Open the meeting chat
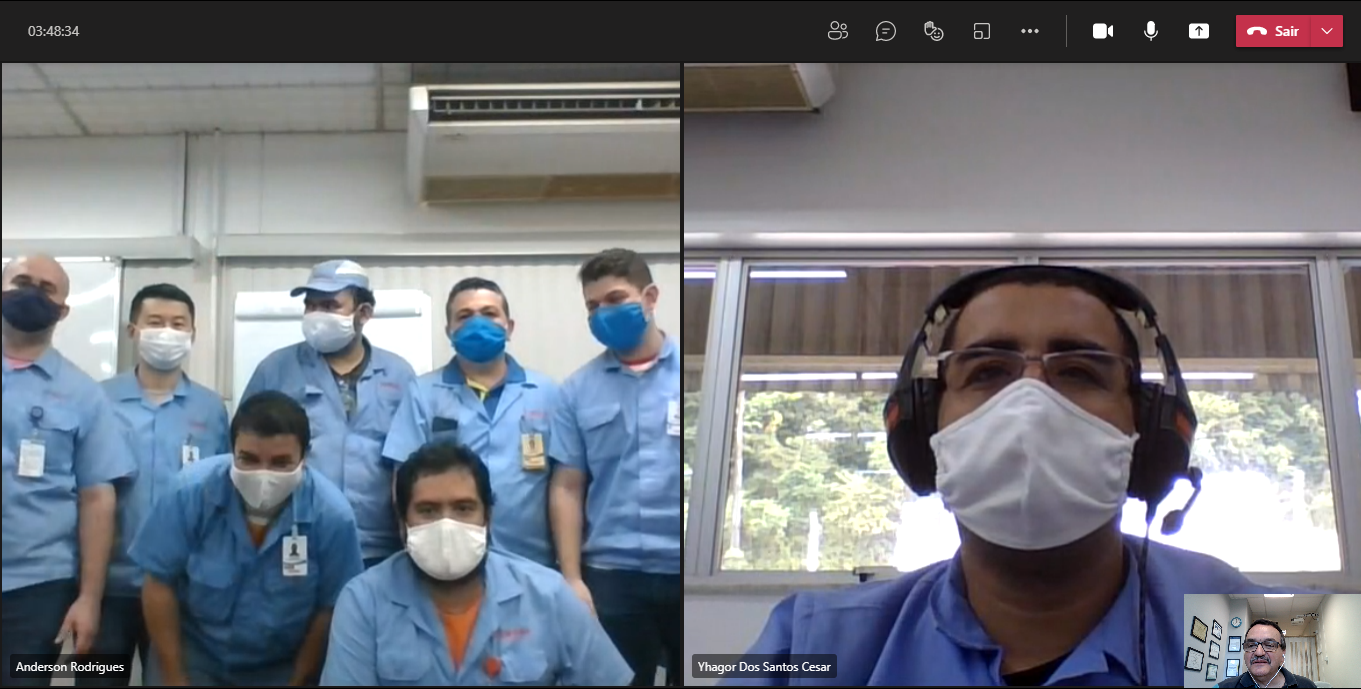This screenshot has width=1361, height=689. pos(886,31)
